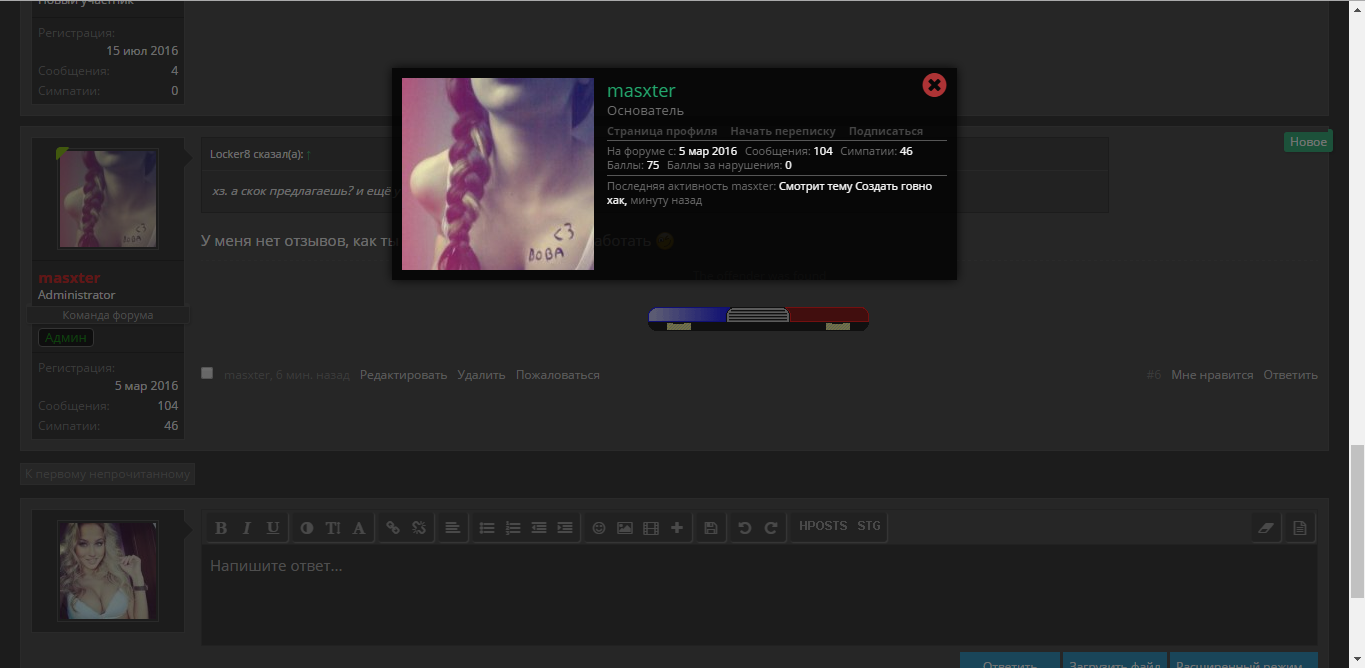Click 'Команда форума' banner under masxter
Viewport: 1365px width, 668px height.
[108, 315]
